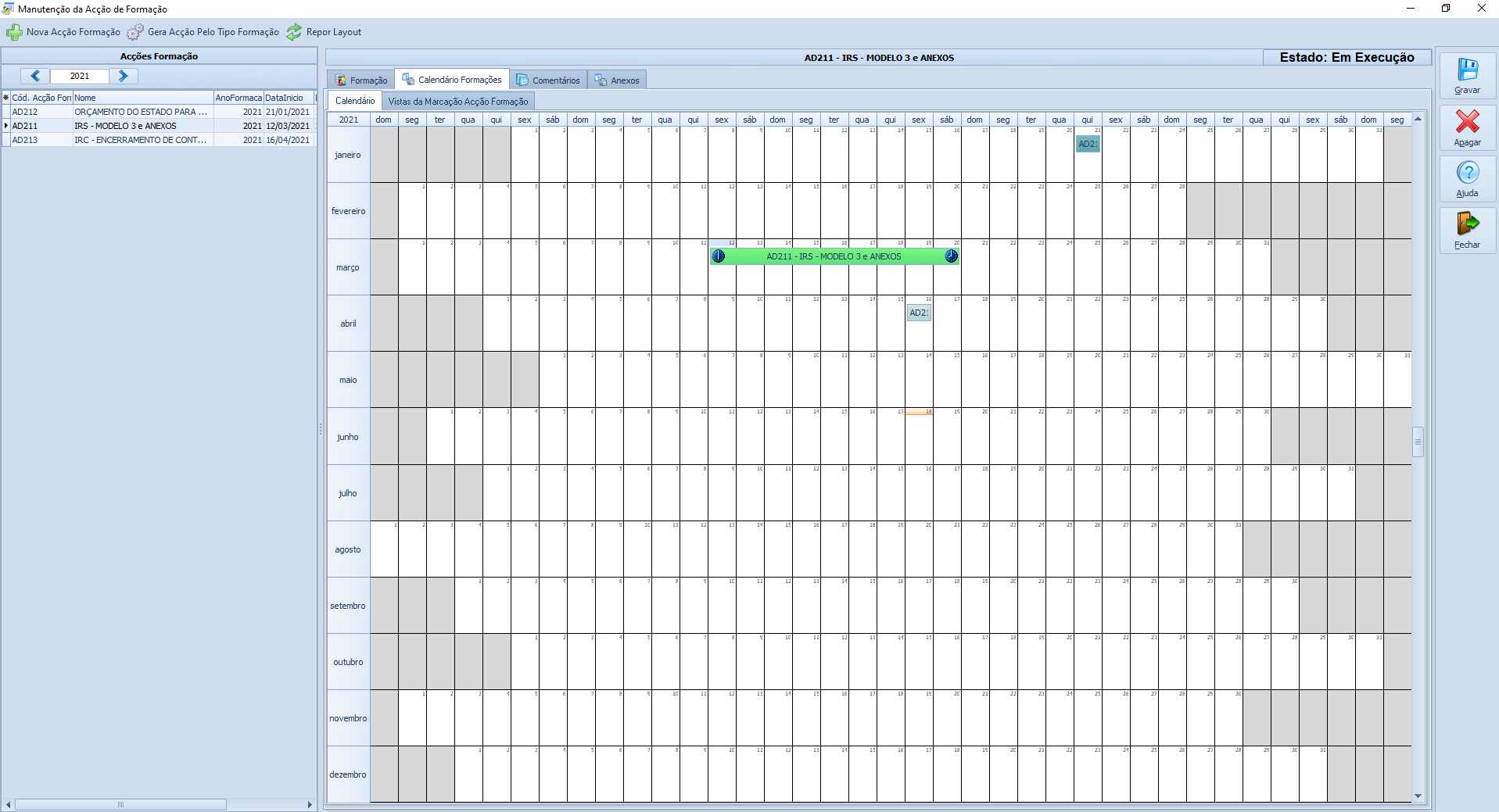Click Gera Acção Pelo Tipo Formação gear icon
Image resolution: width=1499 pixels, height=812 pixels.
(135, 32)
